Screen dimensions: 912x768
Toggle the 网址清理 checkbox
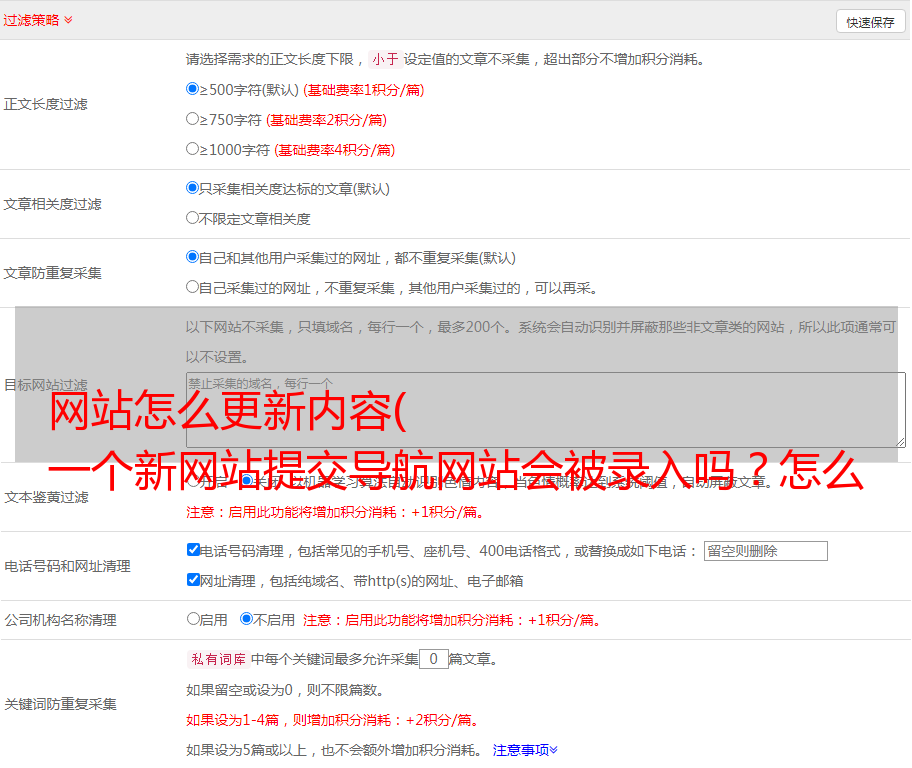pos(194,580)
